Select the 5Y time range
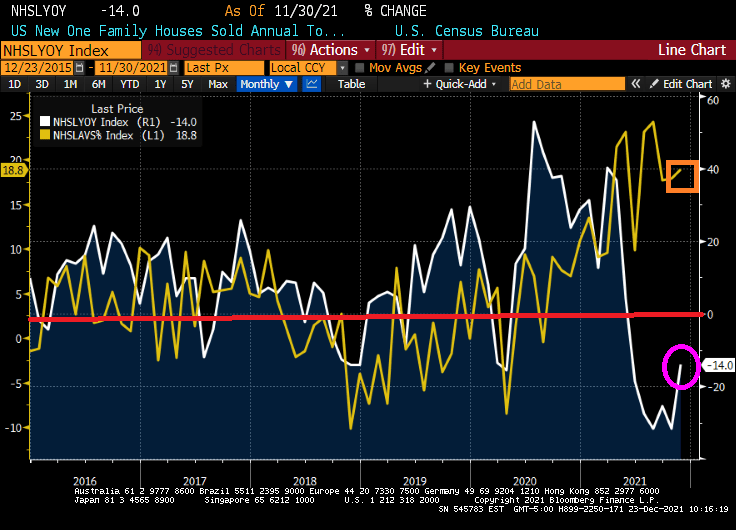Viewport: 736px width, 530px height. pos(187,84)
